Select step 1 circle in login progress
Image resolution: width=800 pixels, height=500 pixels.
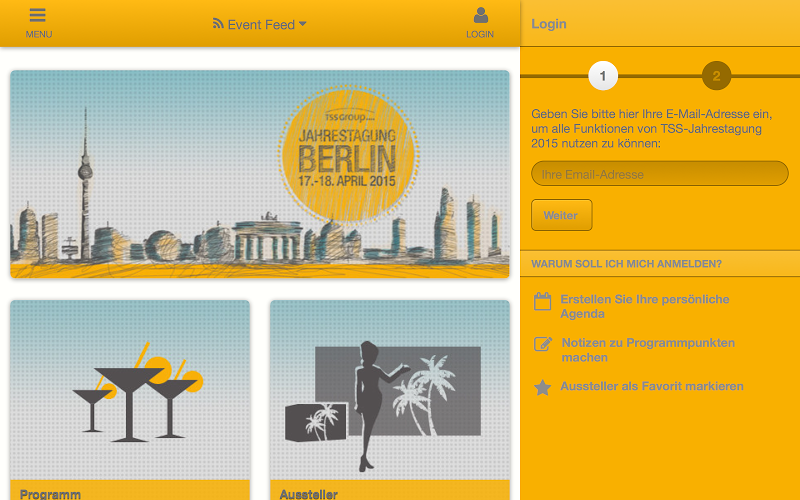click(603, 76)
